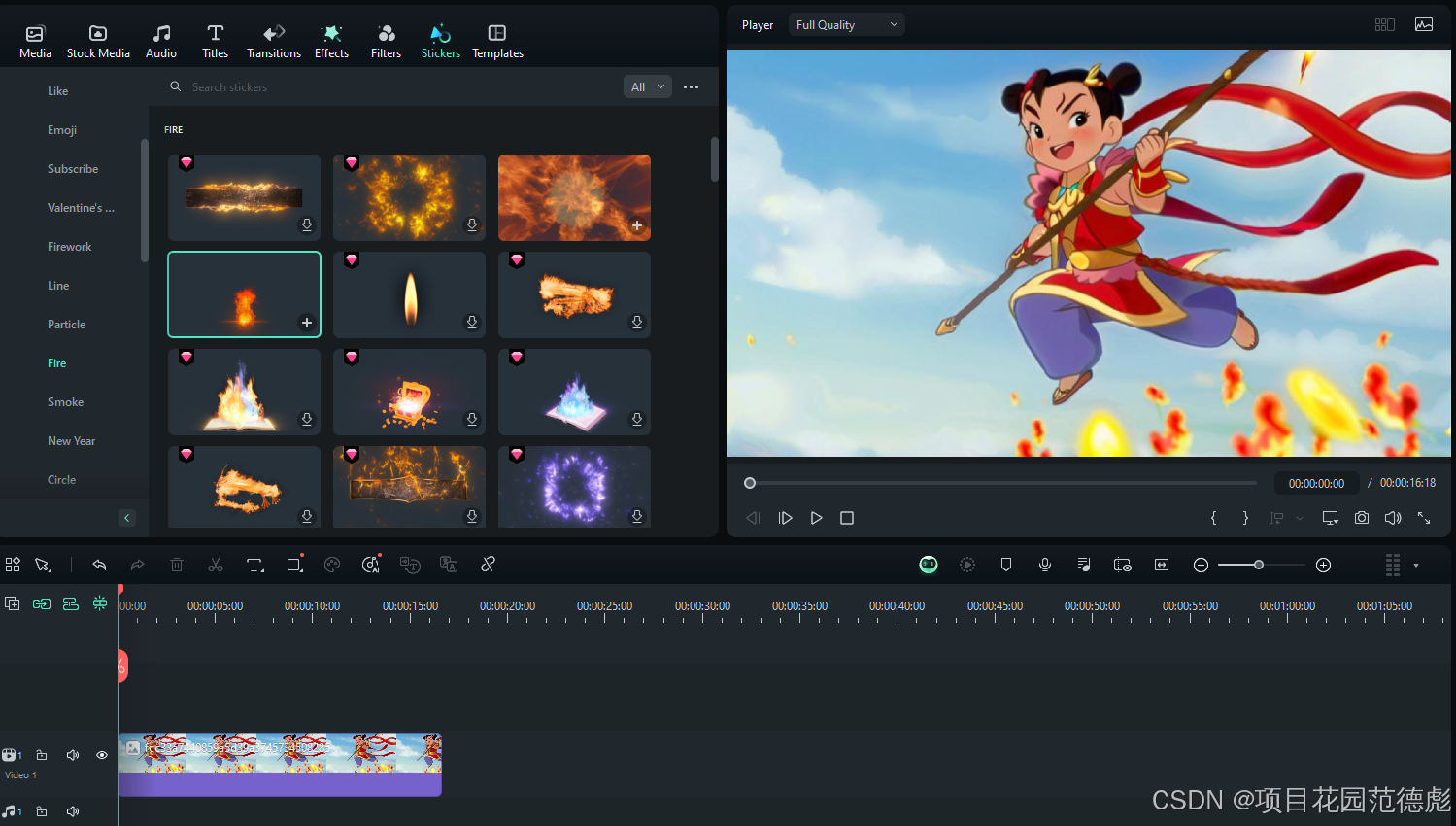
Task: Redo the last action
Action: pos(138,565)
